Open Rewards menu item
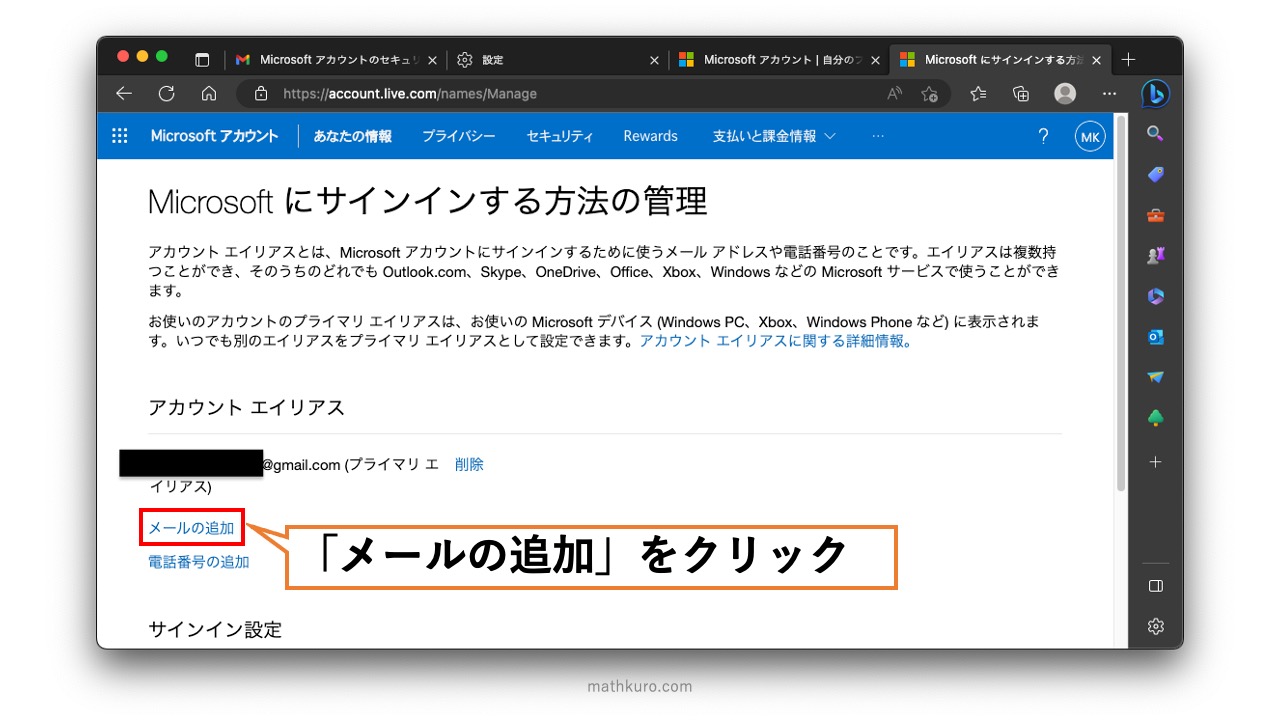This screenshot has height=720, width=1280. [650, 136]
